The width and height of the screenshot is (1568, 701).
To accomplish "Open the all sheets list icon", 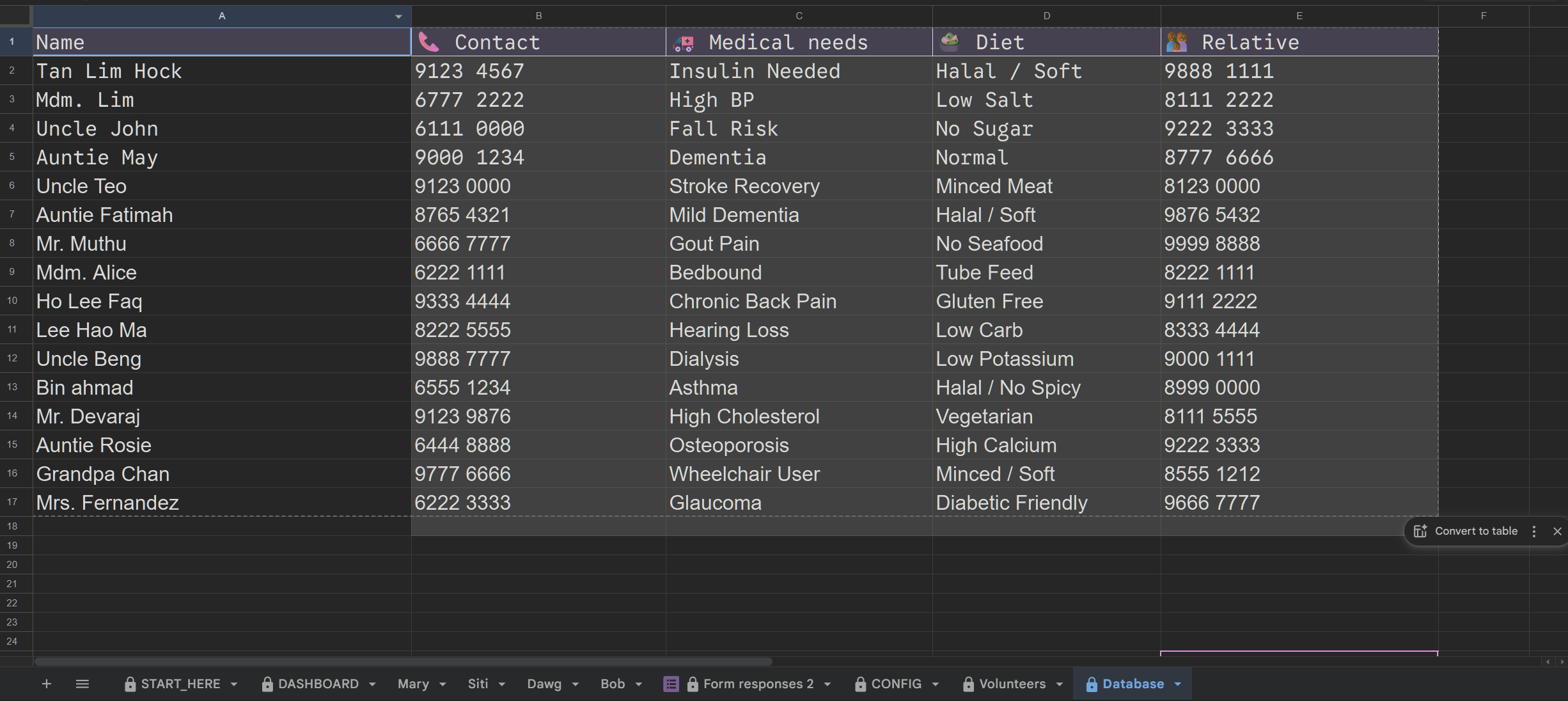I will point(82,684).
